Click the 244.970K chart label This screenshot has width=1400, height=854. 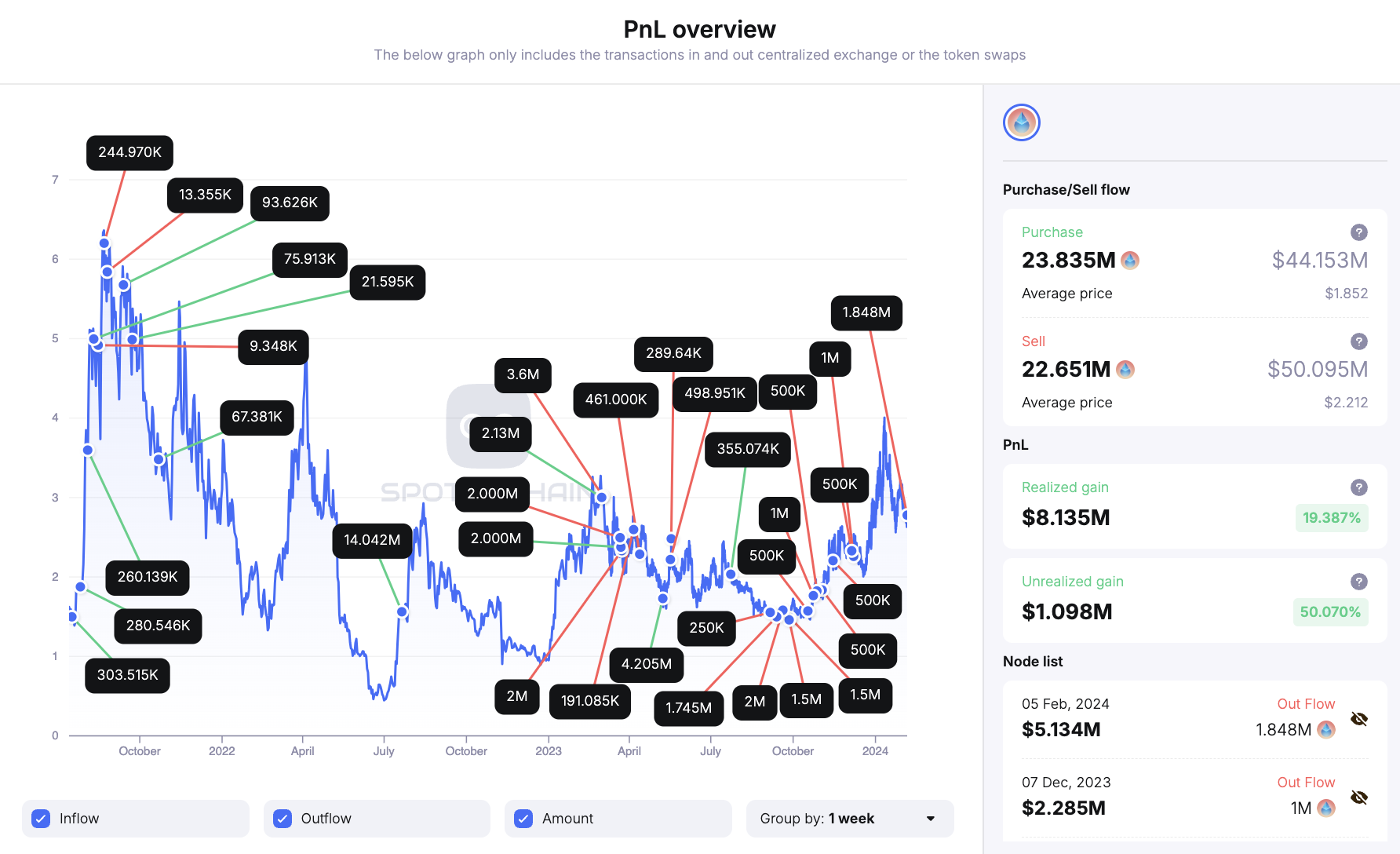coord(129,152)
